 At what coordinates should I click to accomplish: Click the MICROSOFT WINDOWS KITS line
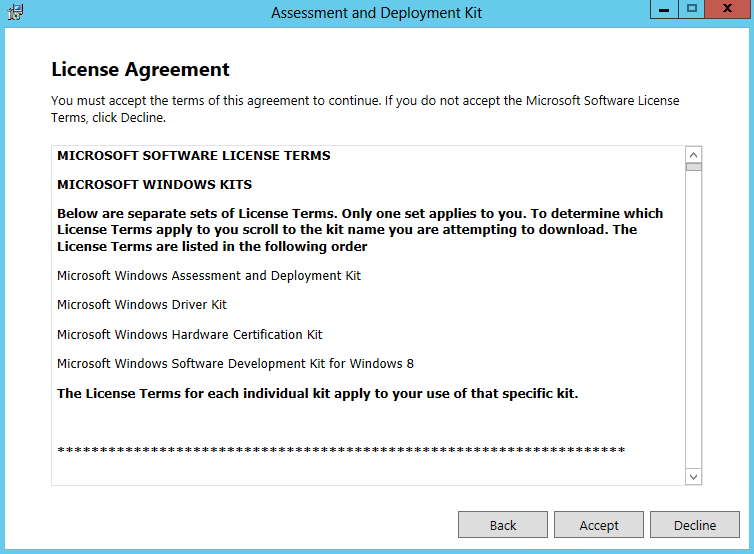tap(154, 184)
